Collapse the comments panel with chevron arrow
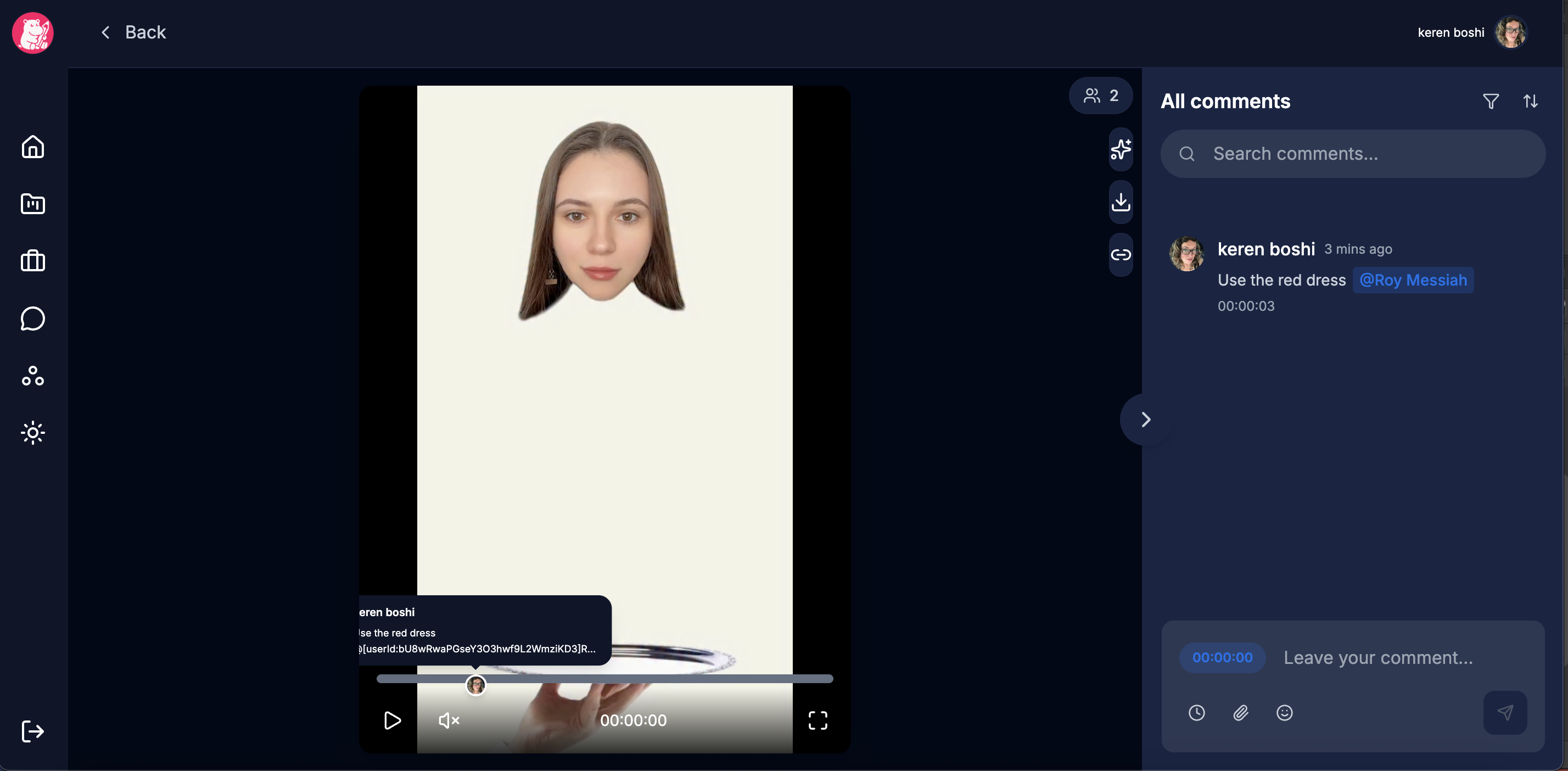 pyautogui.click(x=1146, y=420)
